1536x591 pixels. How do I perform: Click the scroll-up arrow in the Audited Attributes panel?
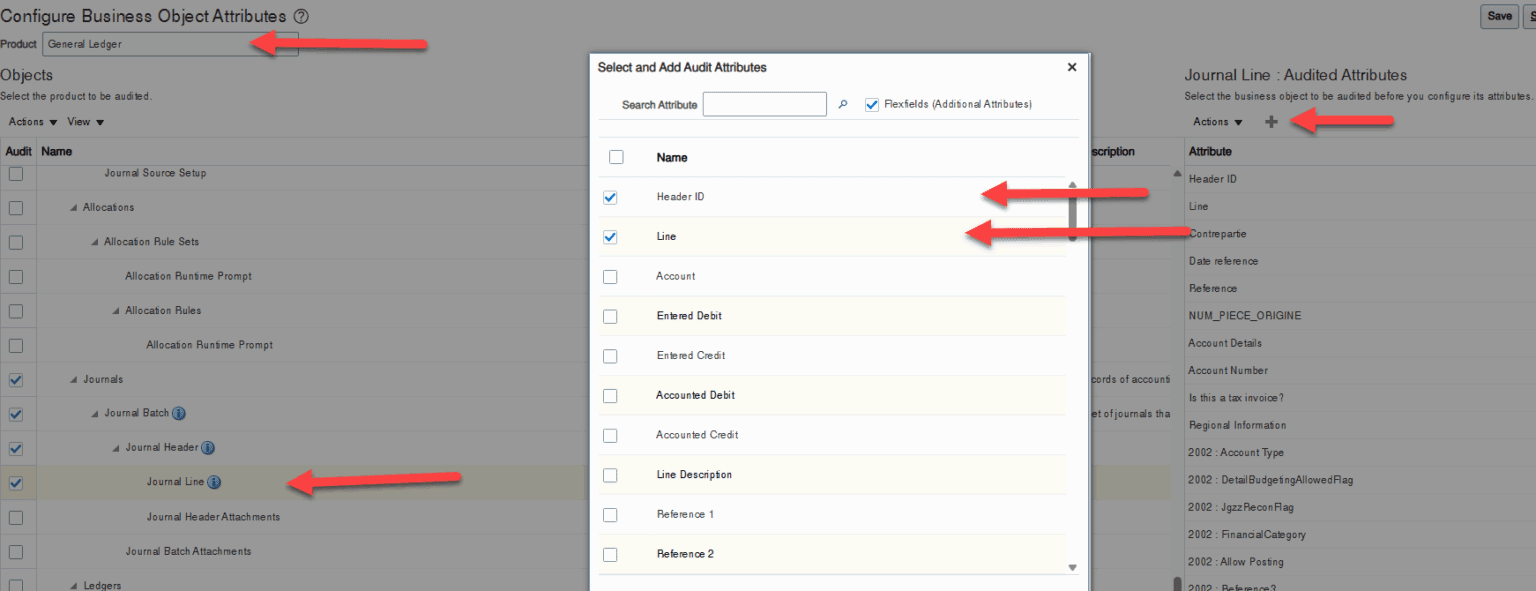[x=1177, y=172]
